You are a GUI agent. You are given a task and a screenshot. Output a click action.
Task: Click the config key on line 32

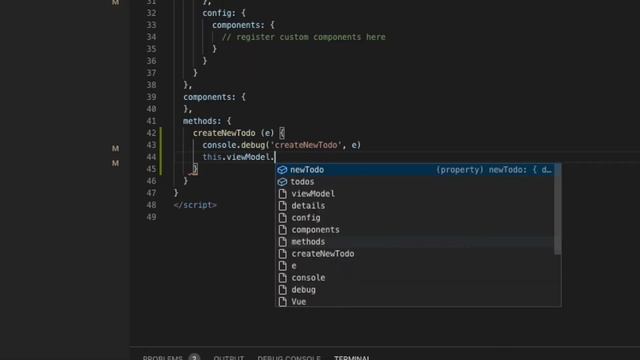coord(219,13)
